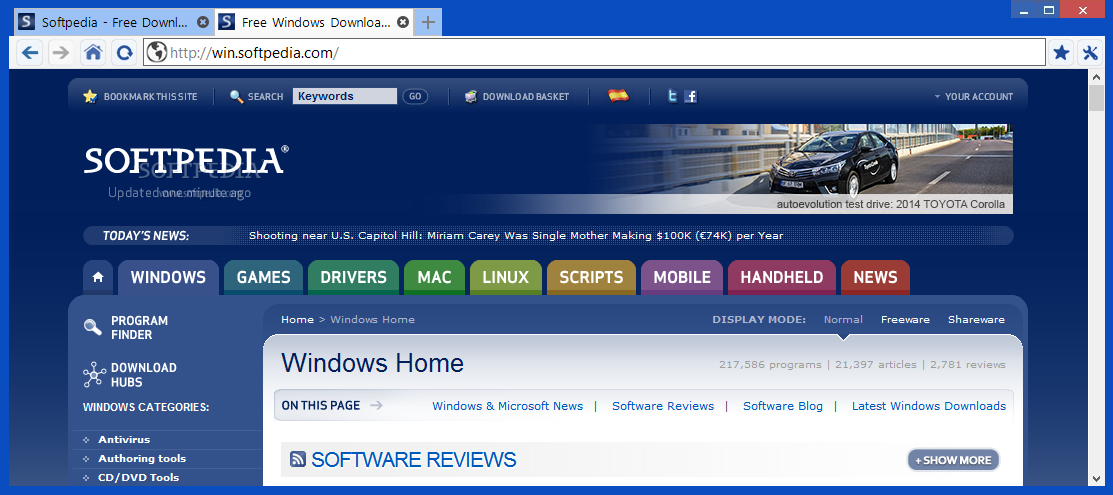Open the Download Basket icon
This screenshot has height=495, width=1113.
pyautogui.click(x=471, y=97)
